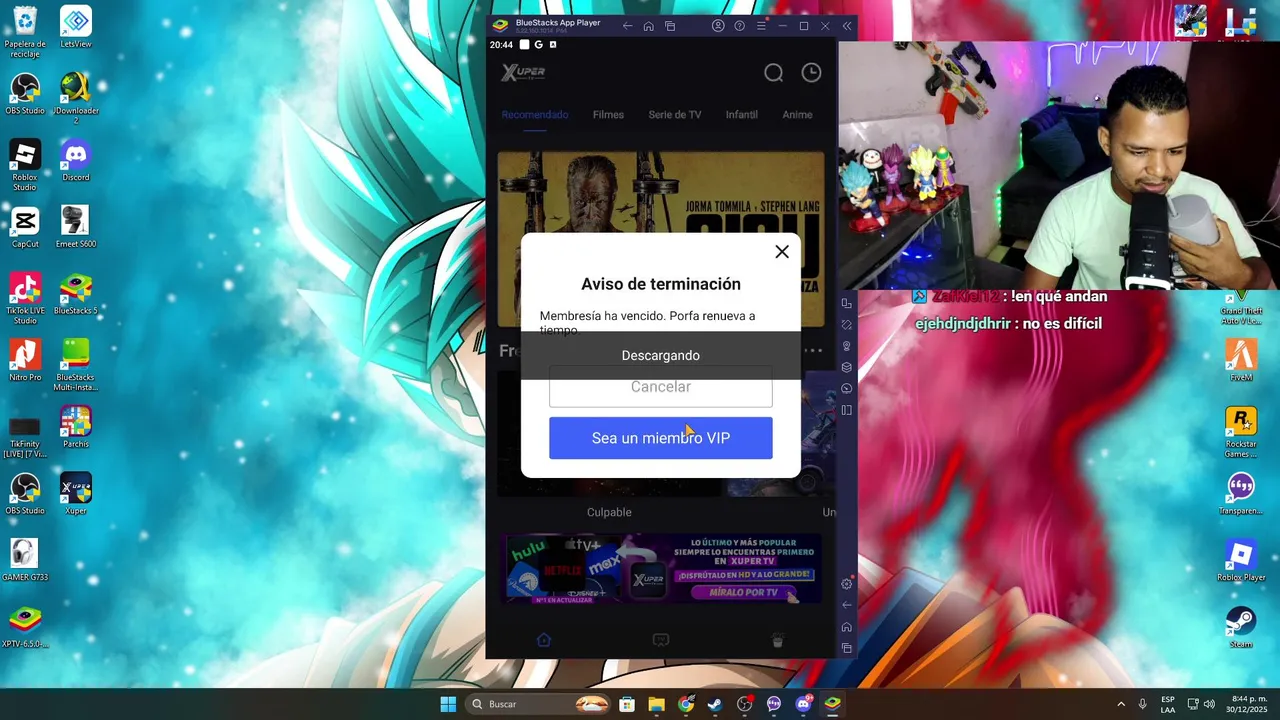Launch the top OBS Studio desktop shortcut
This screenshot has width=1280, height=720.
pos(25,94)
